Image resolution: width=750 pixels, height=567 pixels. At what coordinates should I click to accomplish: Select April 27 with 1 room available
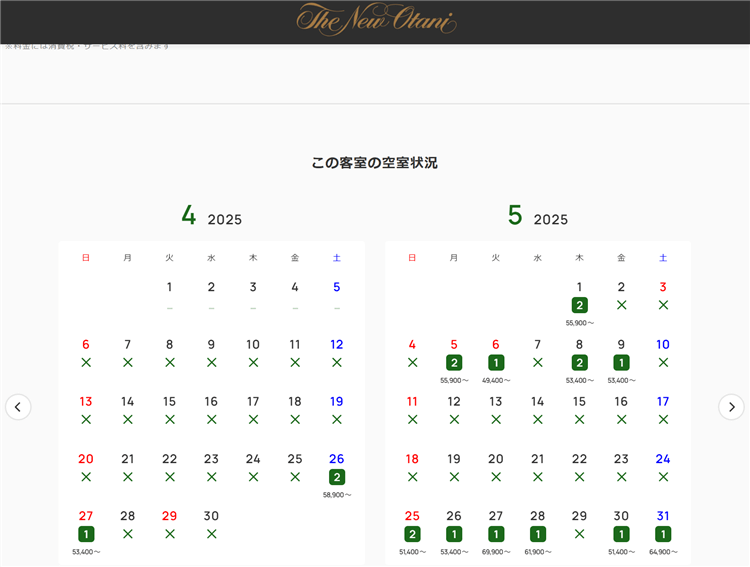[x=86, y=534]
